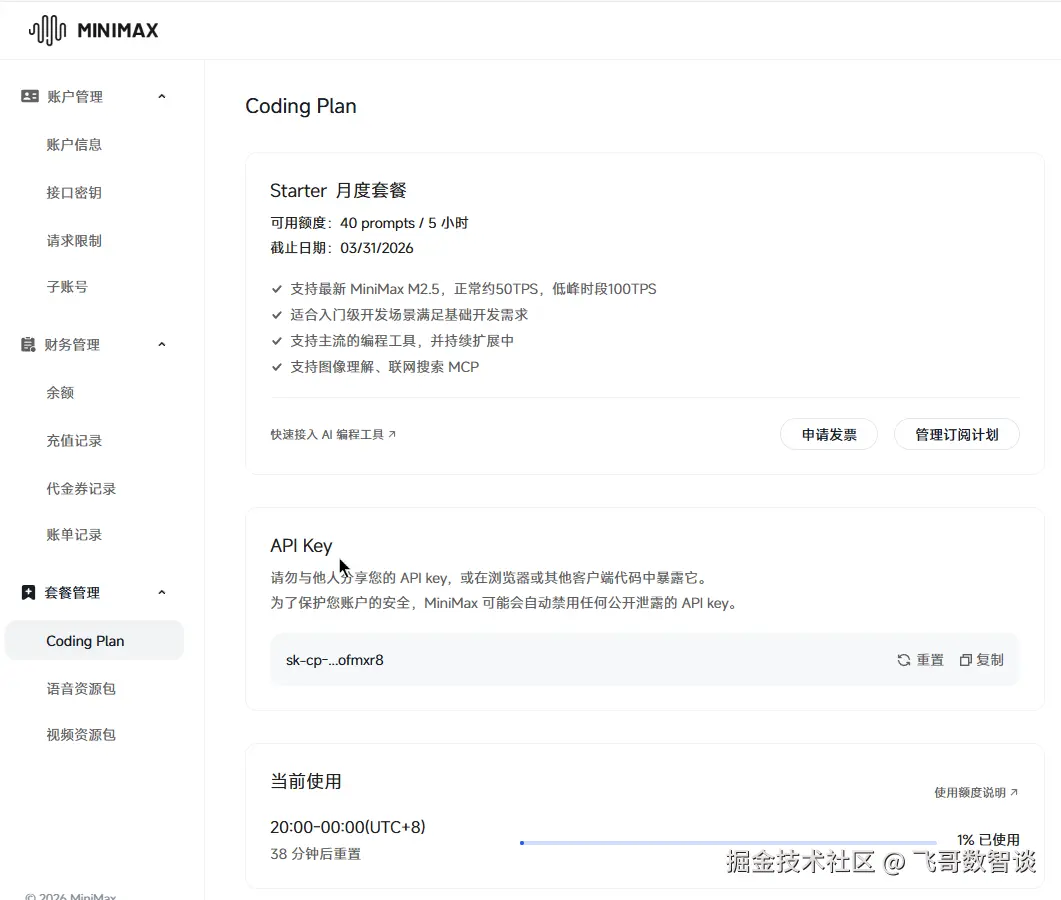Open 代金券记录 page
The height and width of the screenshot is (900, 1061).
(81, 489)
